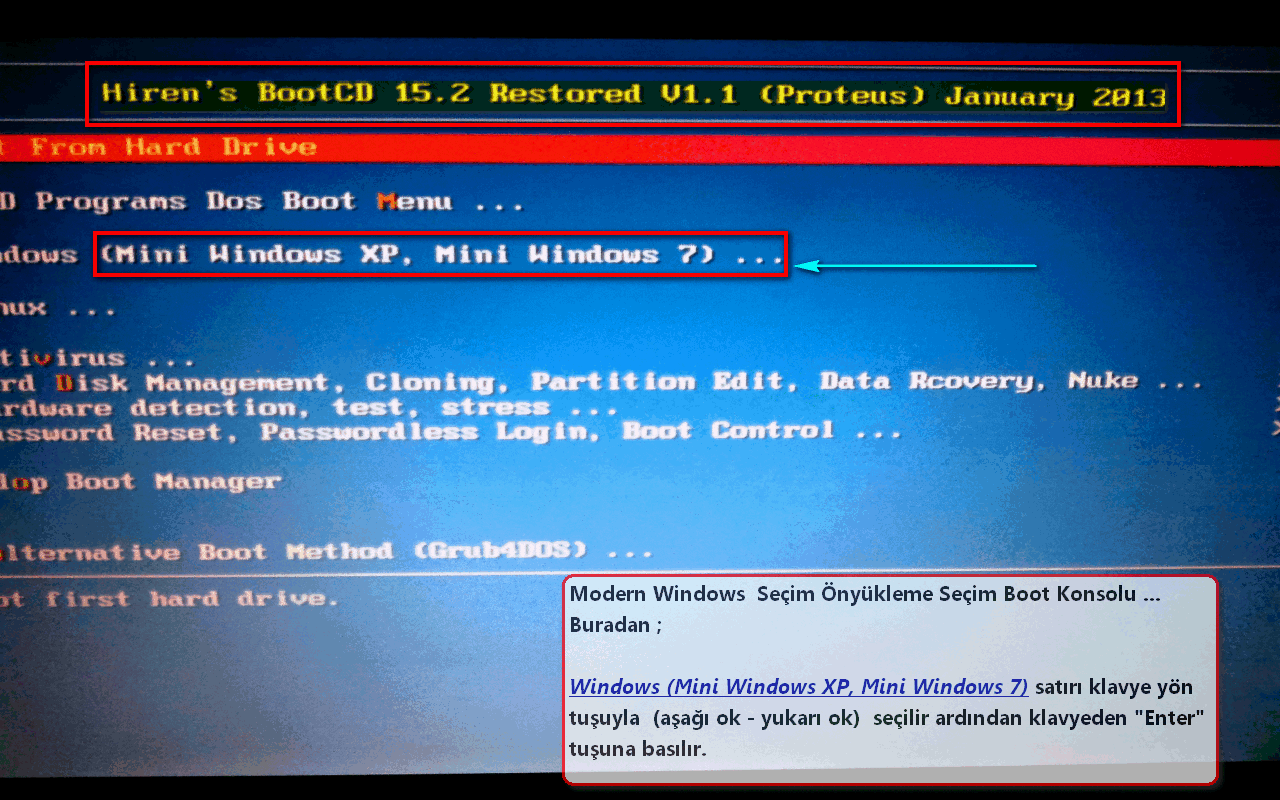Open 'Hardware detection, test, stress' entry

pos(310,408)
